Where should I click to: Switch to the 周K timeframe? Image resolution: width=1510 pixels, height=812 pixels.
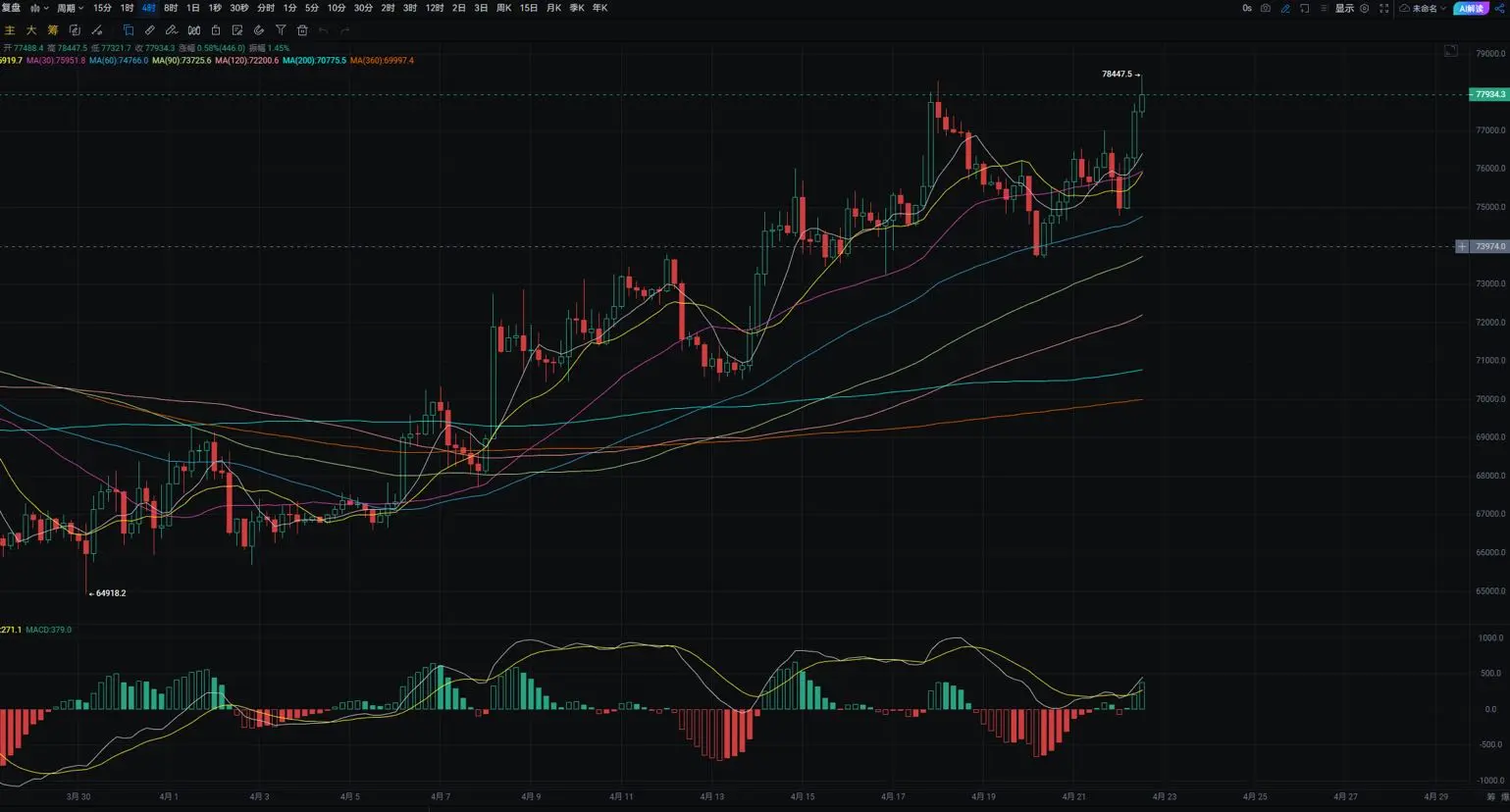pos(504,8)
